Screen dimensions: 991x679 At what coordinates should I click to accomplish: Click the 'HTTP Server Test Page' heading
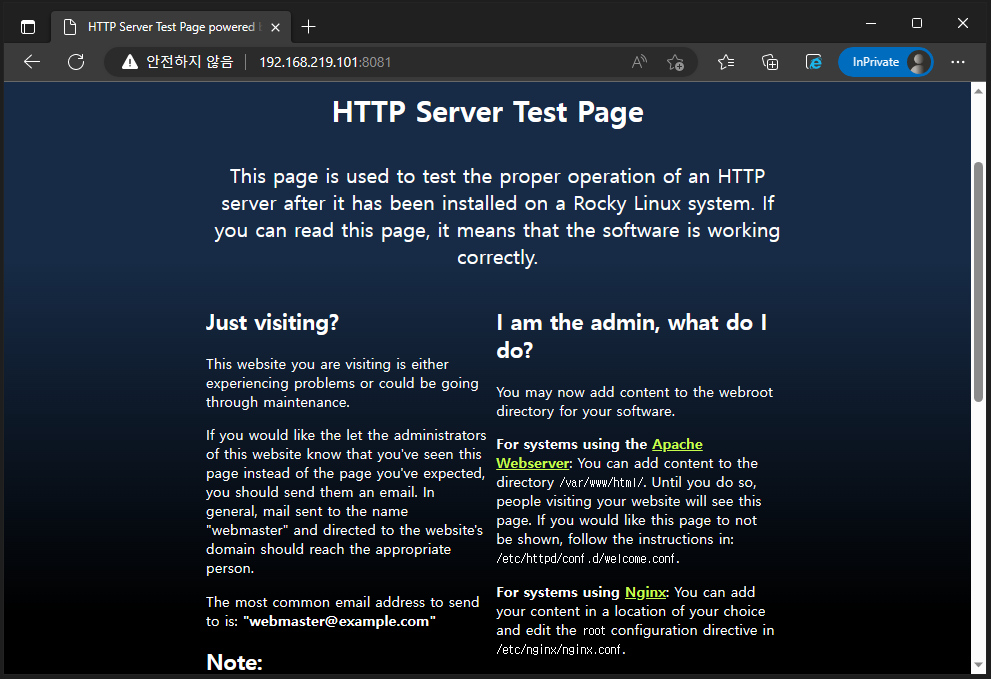pyautogui.click(x=487, y=113)
